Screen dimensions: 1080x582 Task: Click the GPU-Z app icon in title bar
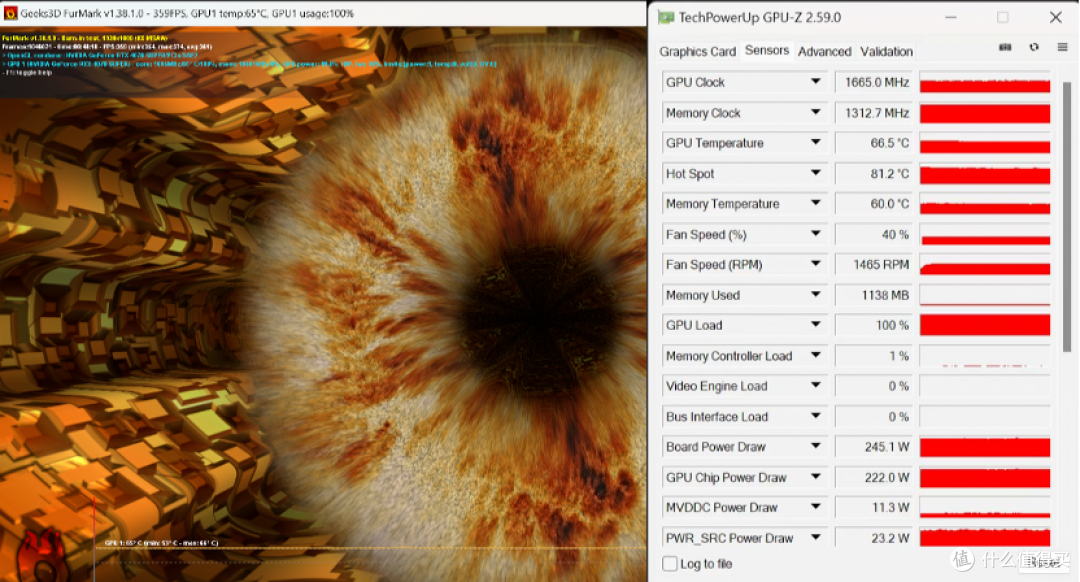(x=665, y=17)
